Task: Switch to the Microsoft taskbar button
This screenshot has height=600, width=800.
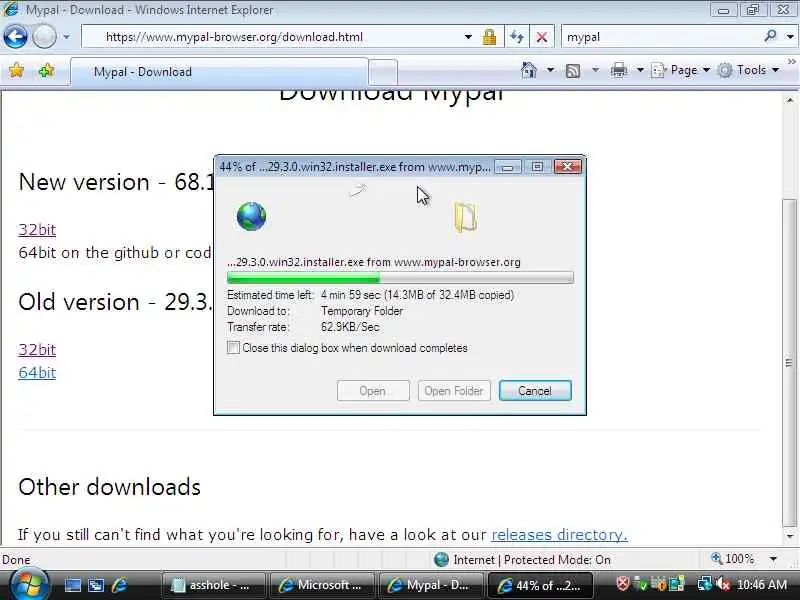Action: [322, 586]
